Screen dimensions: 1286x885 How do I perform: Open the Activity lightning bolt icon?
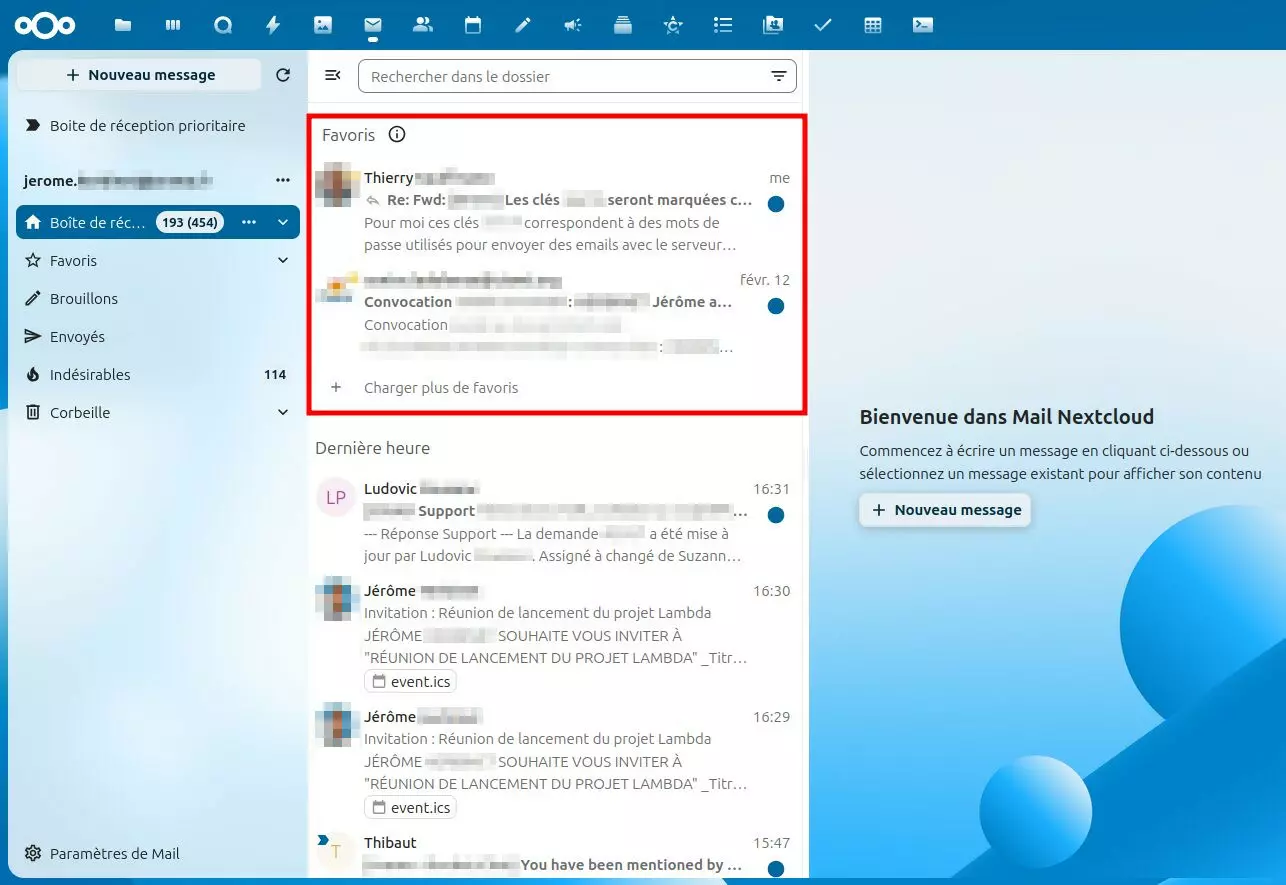click(273, 25)
